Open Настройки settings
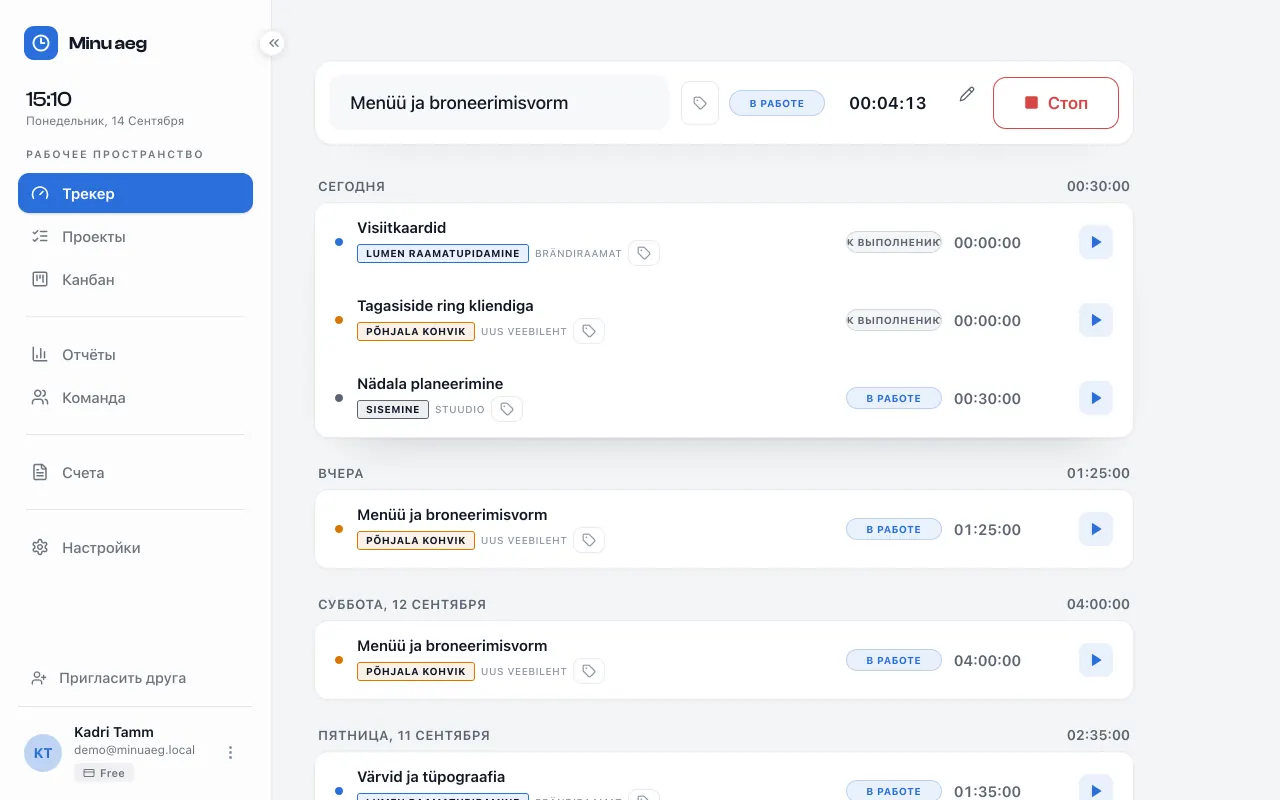 point(135,548)
